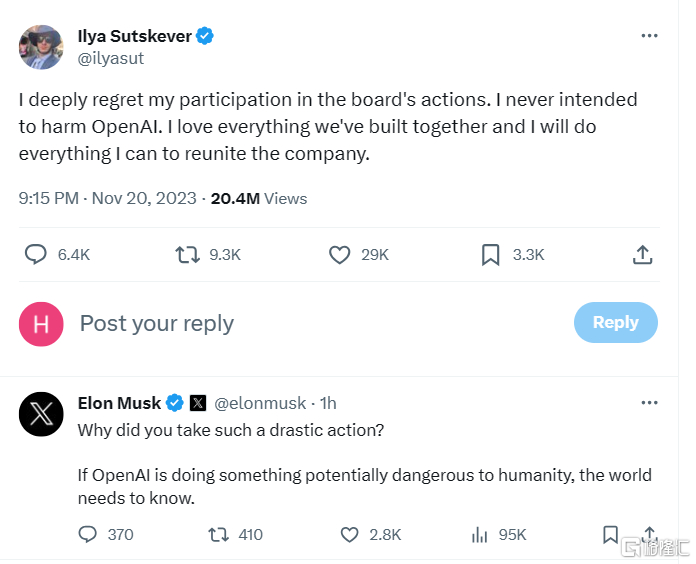The image size is (696, 564).
Task: Repost Ilya Sutskever's tweet
Action: click(187, 254)
